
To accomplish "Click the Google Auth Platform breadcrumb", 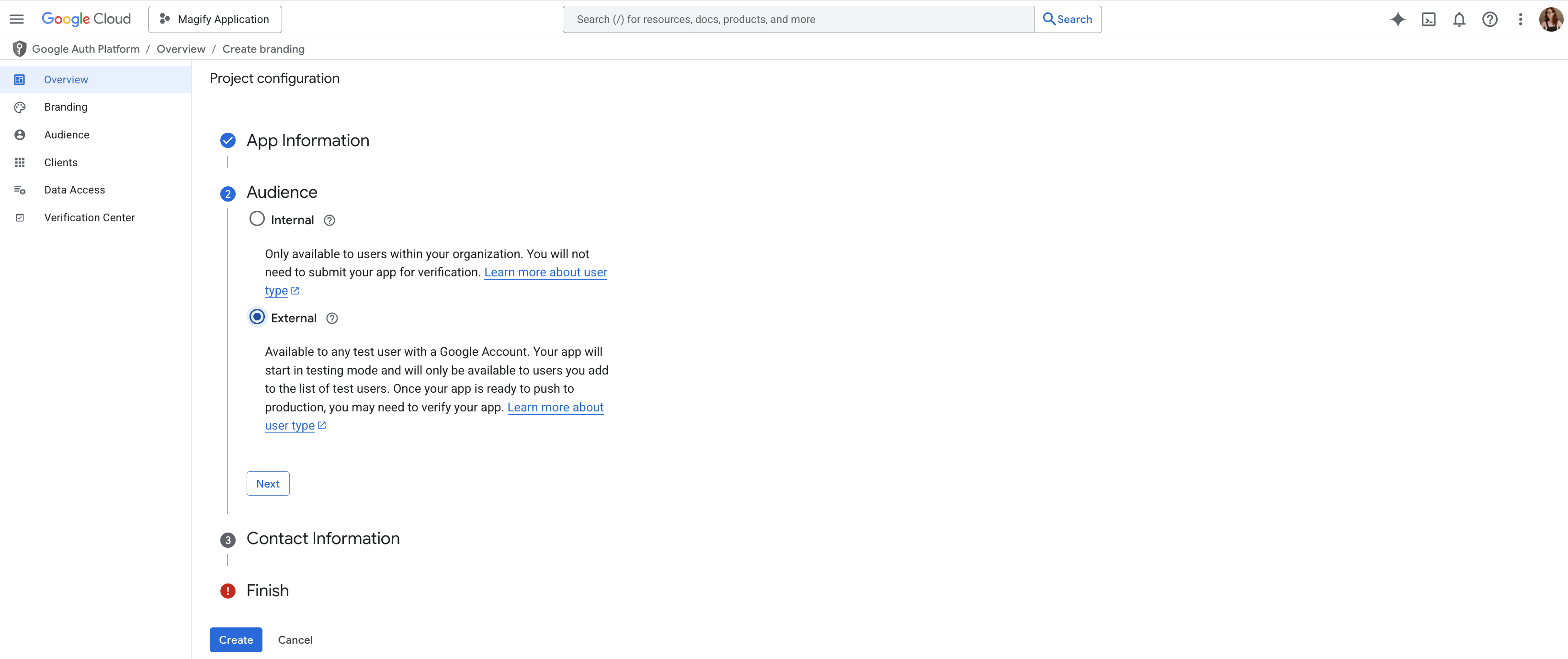I will (x=85, y=49).
